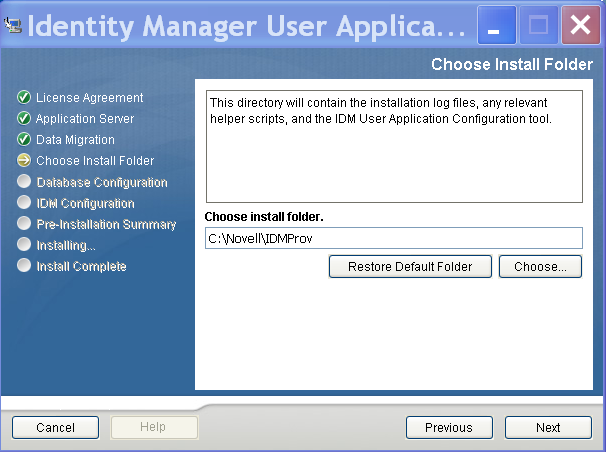
Task: Click the License Agreement green checkmark icon
Action: click(24, 97)
